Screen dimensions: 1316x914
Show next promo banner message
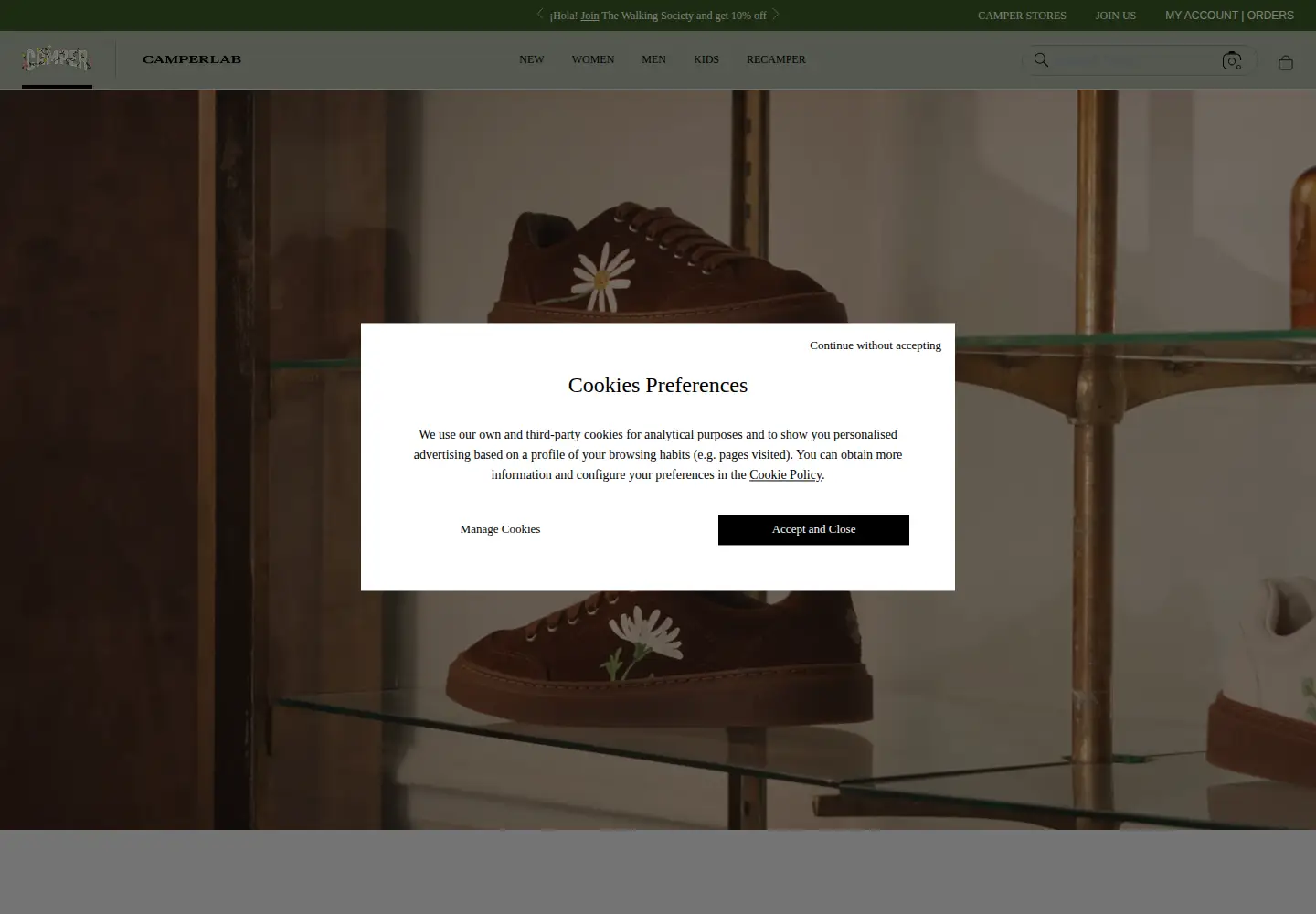776,15
